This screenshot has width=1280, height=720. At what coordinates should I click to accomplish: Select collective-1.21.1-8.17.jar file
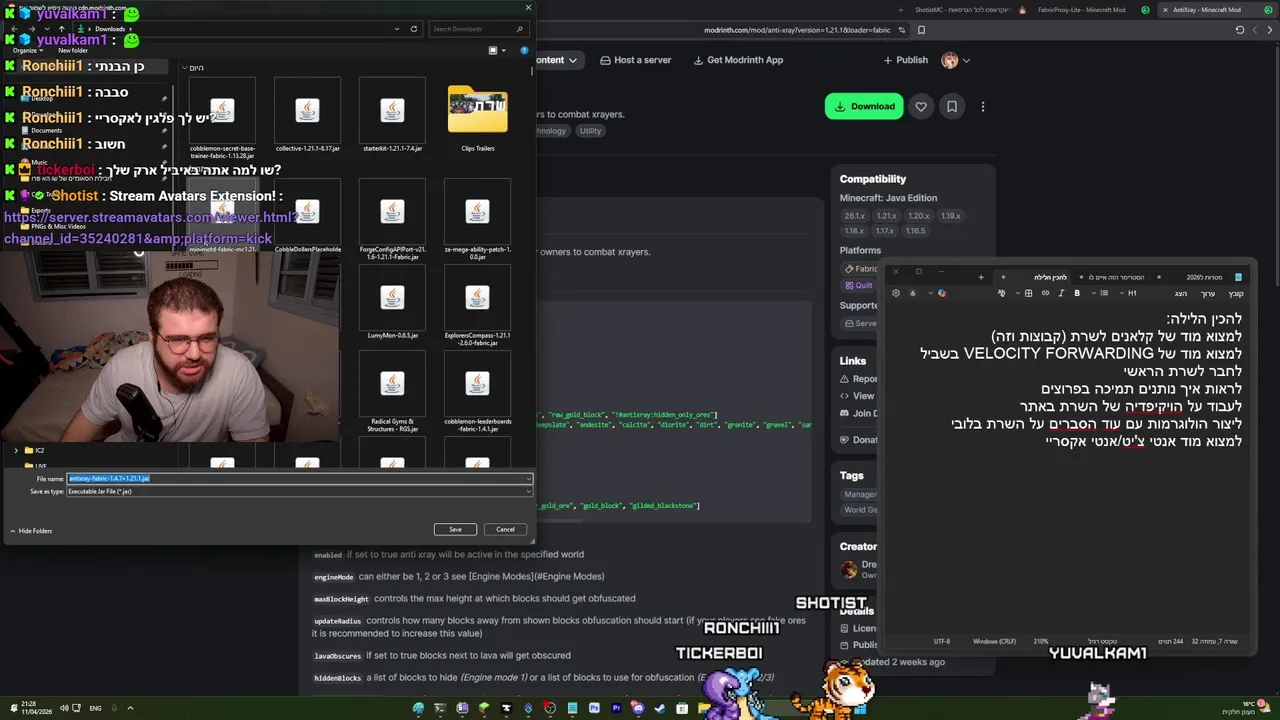click(307, 117)
